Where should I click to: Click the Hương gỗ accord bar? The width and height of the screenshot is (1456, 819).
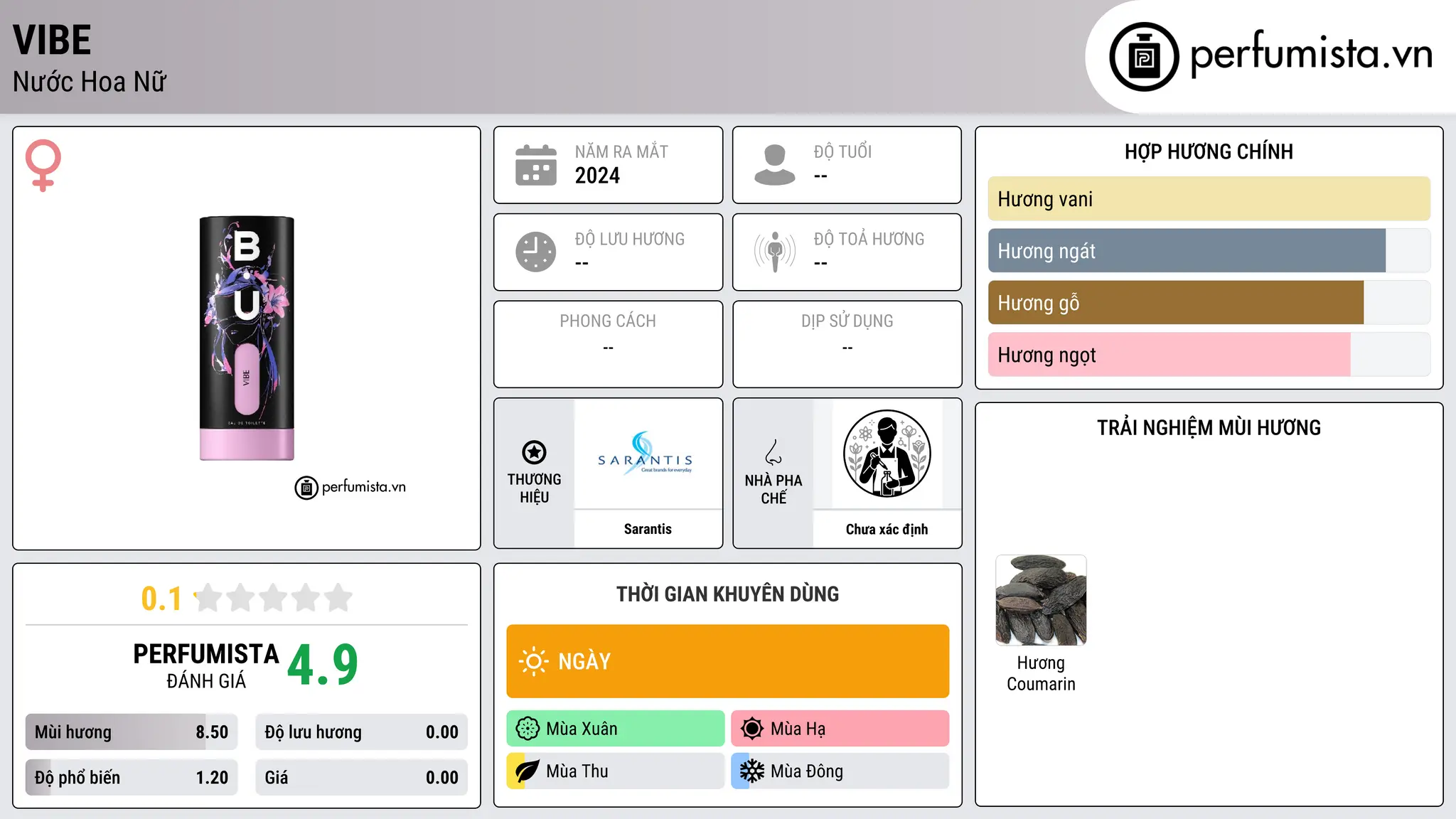pos(1209,303)
